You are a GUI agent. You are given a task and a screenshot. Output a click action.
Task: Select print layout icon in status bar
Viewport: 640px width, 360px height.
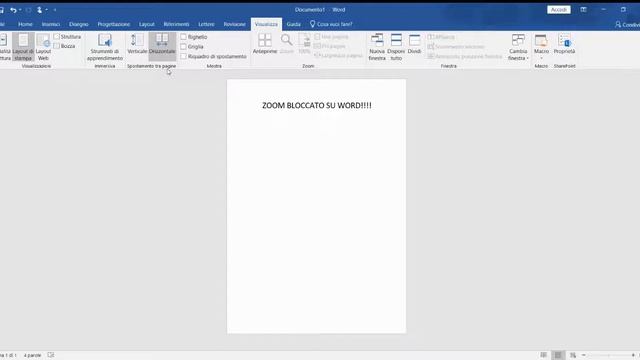pyautogui.click(x=558, y=355)
